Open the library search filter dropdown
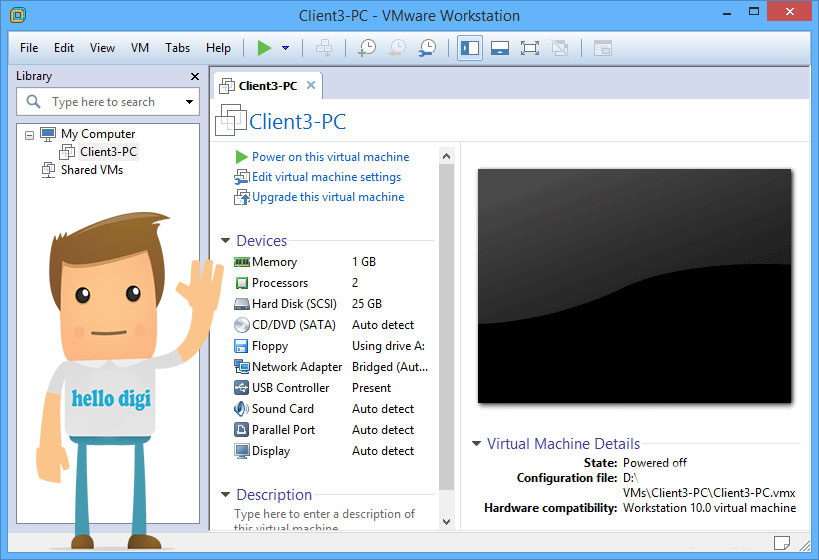 point(189,102)
